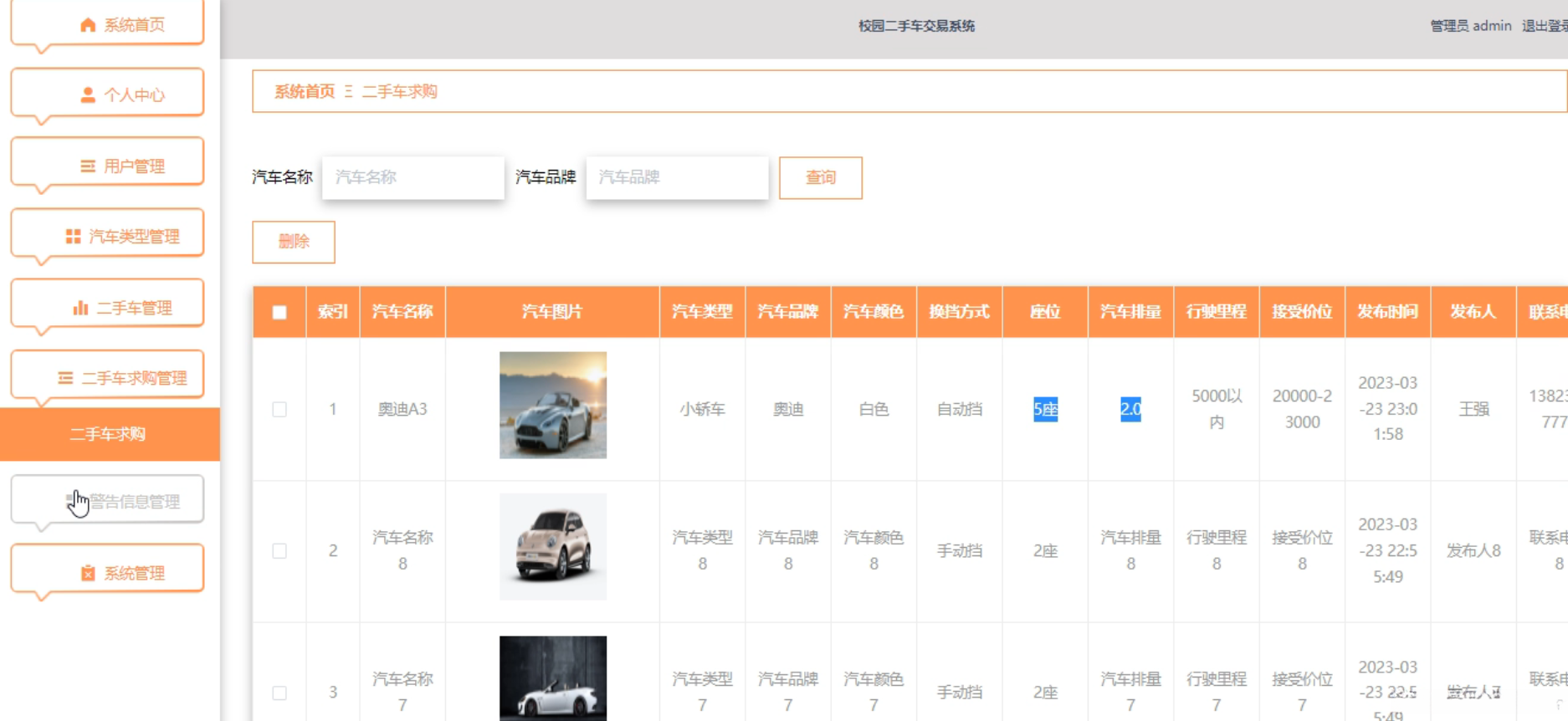This screenshot has height=721, width=1568.
Task: Click the 换挡方式 column header
Action: pos(960,312)
